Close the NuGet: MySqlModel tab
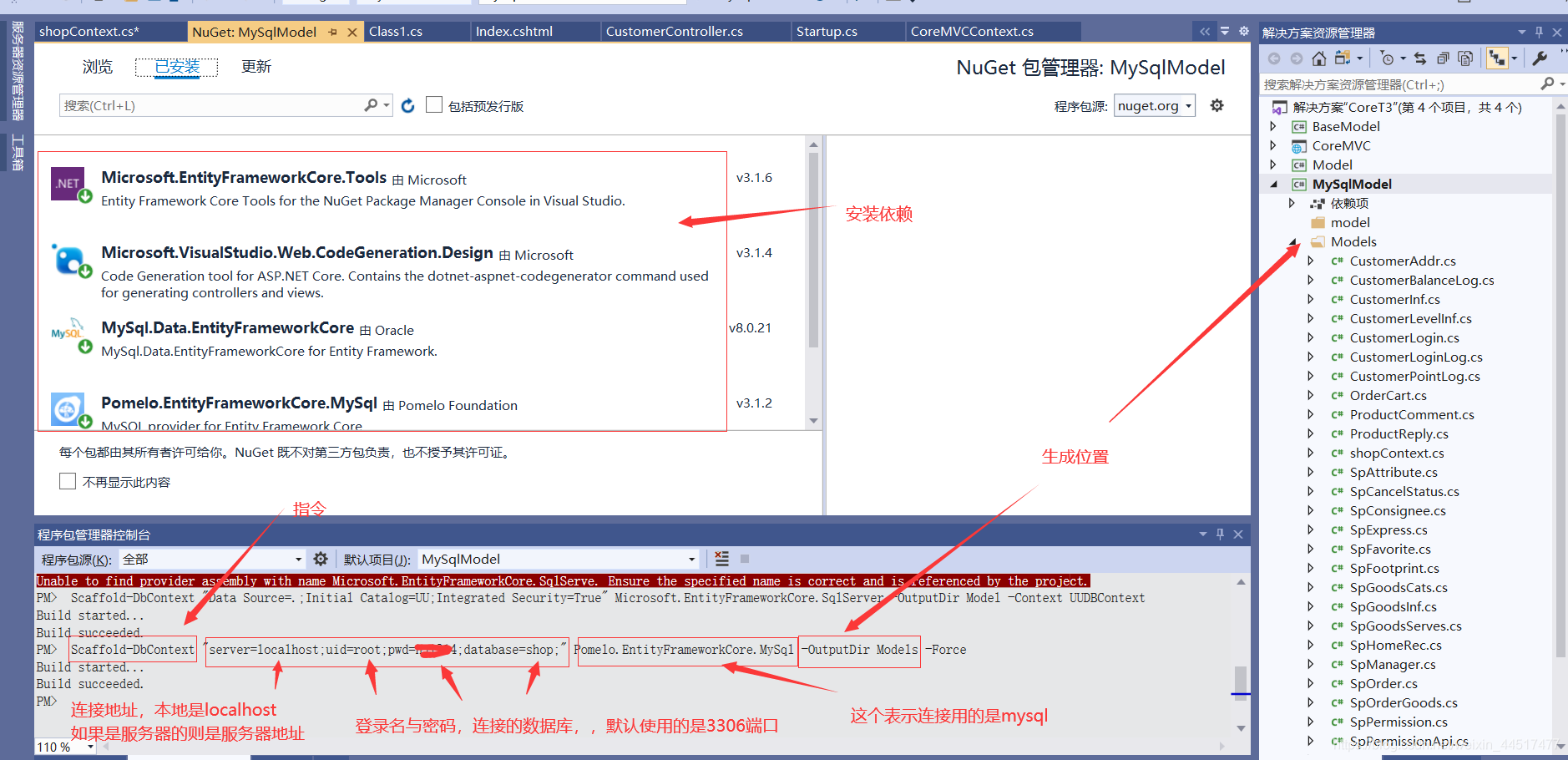Viewport: 1568px width, 760px height. [x=352, y=33]
